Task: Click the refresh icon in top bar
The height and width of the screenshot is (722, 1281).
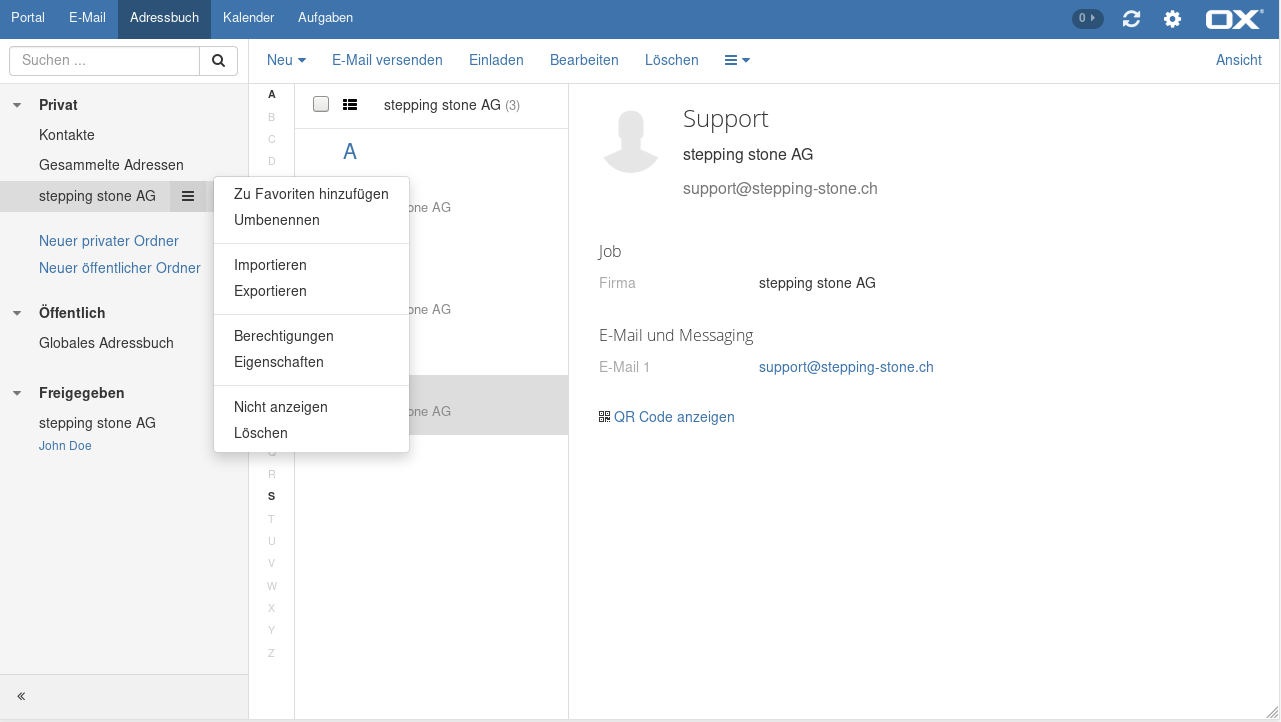Action: (x=1131, y=18)
